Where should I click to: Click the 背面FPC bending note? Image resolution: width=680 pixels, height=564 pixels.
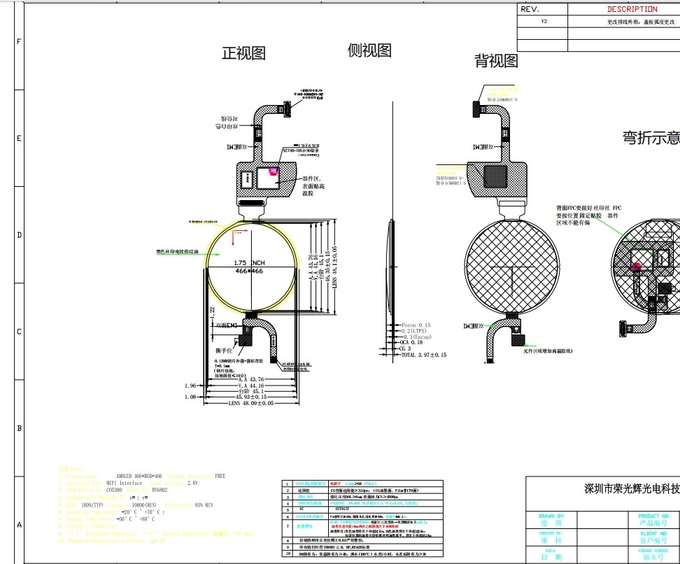[588, 215]
